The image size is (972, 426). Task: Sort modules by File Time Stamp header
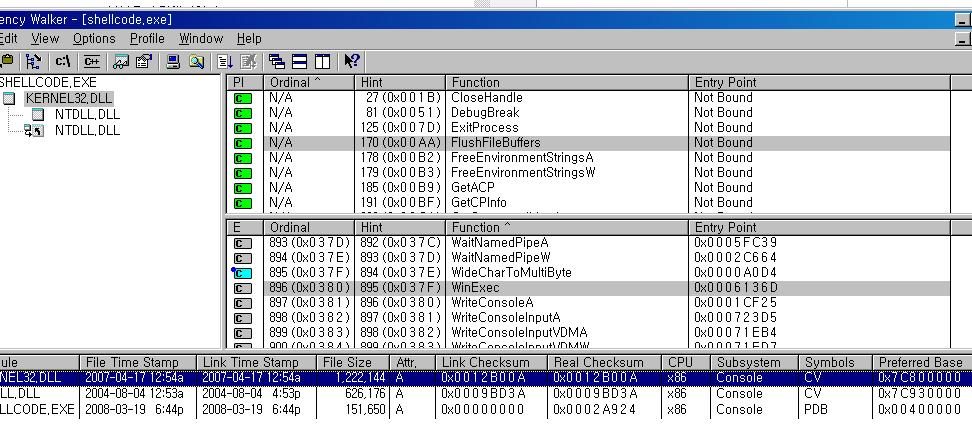138,363
